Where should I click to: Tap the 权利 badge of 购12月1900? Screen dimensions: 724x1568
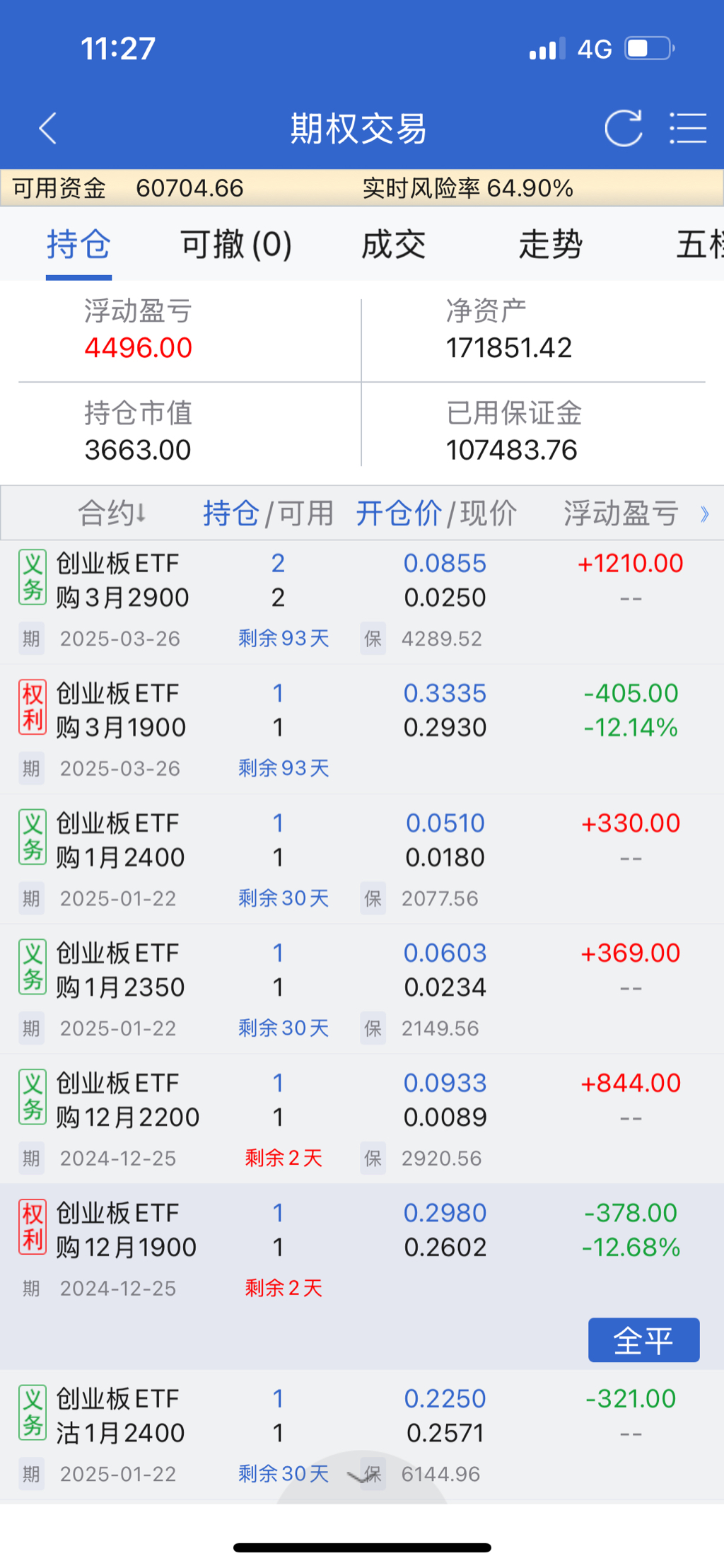pyautogui.click(x=33, y=1226)
